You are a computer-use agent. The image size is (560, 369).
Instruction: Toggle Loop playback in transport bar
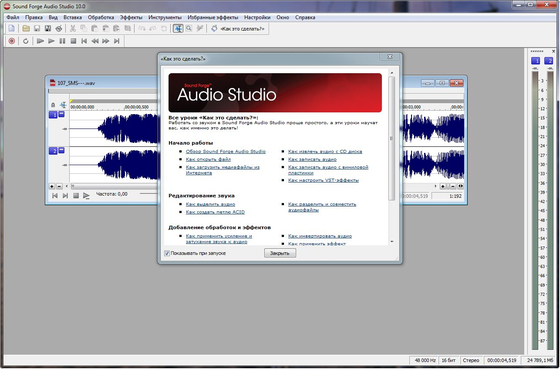(26, 41)
